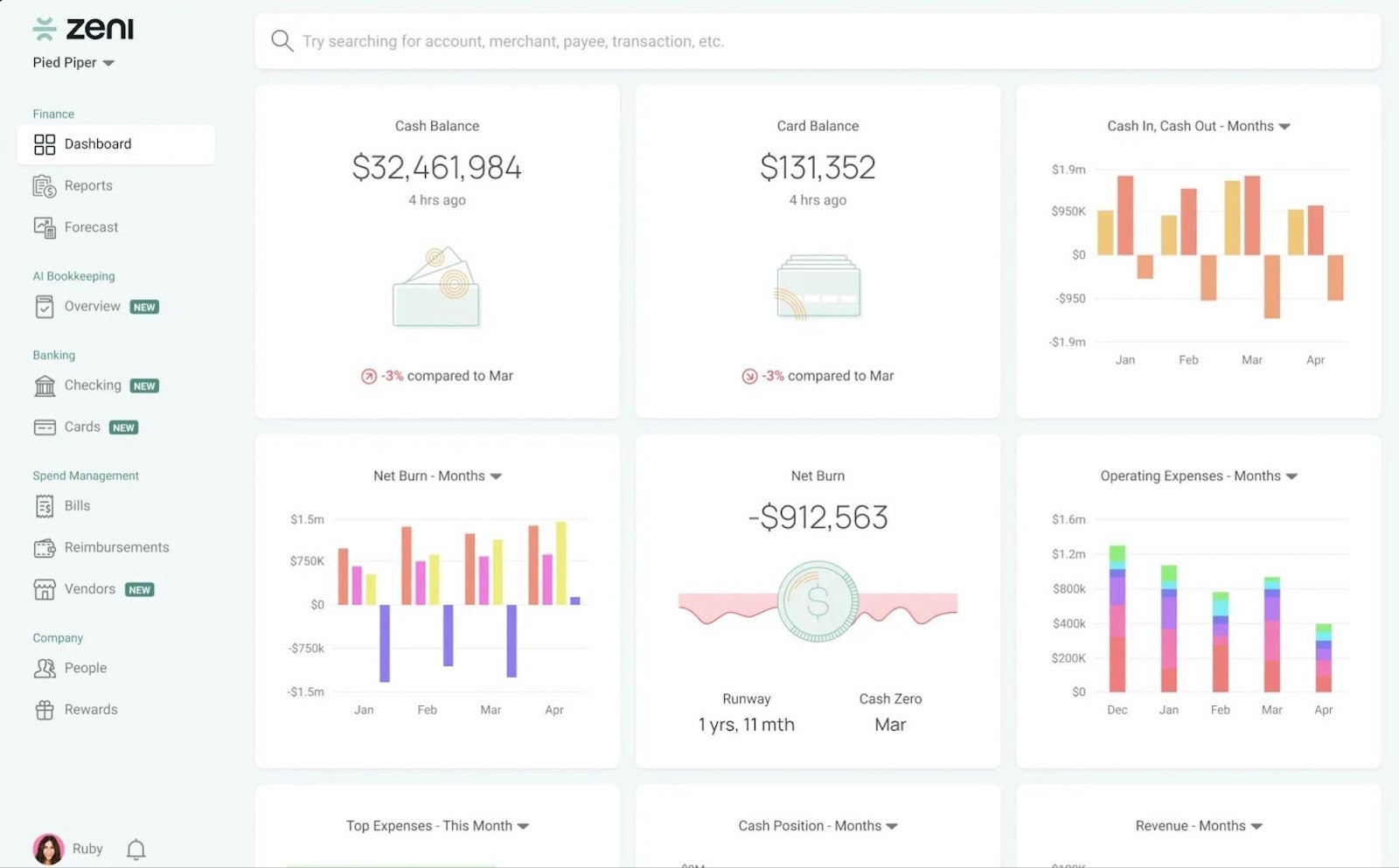The image size is (1399, 868).
Task: Switch to the Reports section
Action: click(x=88, y=185)
